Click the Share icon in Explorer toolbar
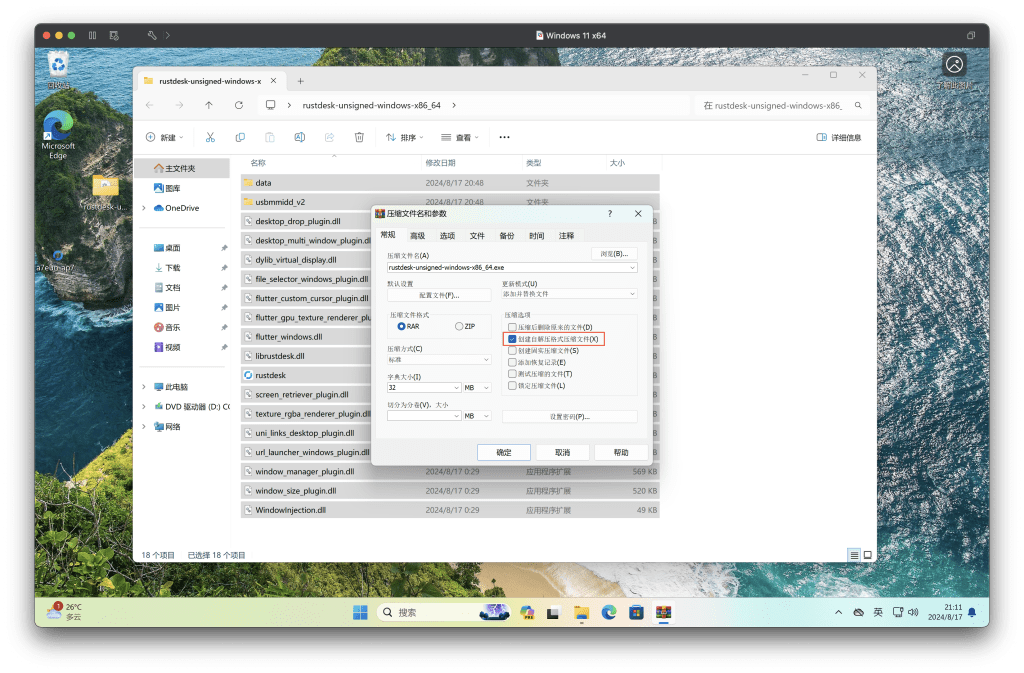Screen dimensions: 1024x673 click(330, 137)
